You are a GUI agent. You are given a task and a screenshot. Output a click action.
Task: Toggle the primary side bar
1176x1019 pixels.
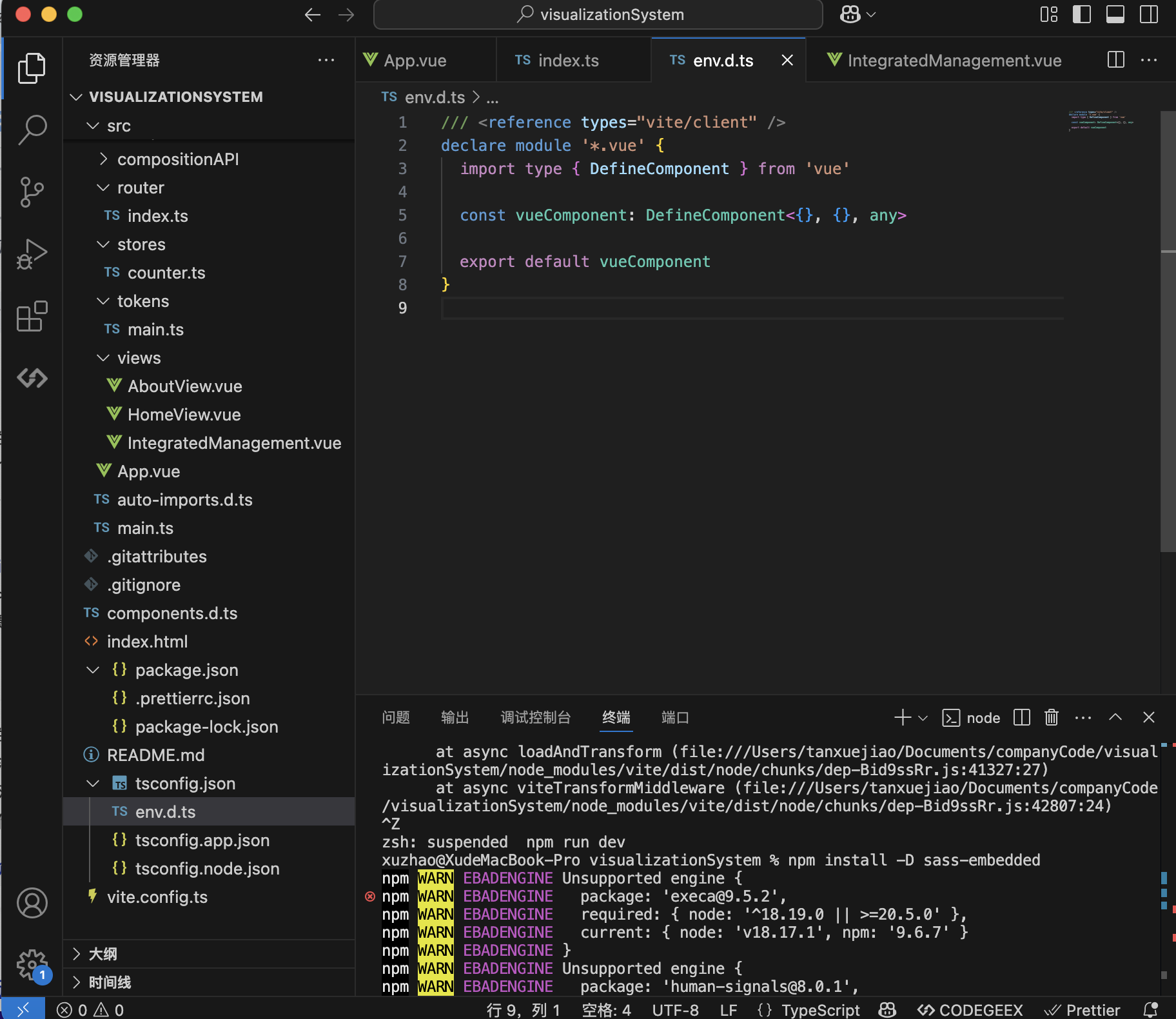coord(1082,14)
